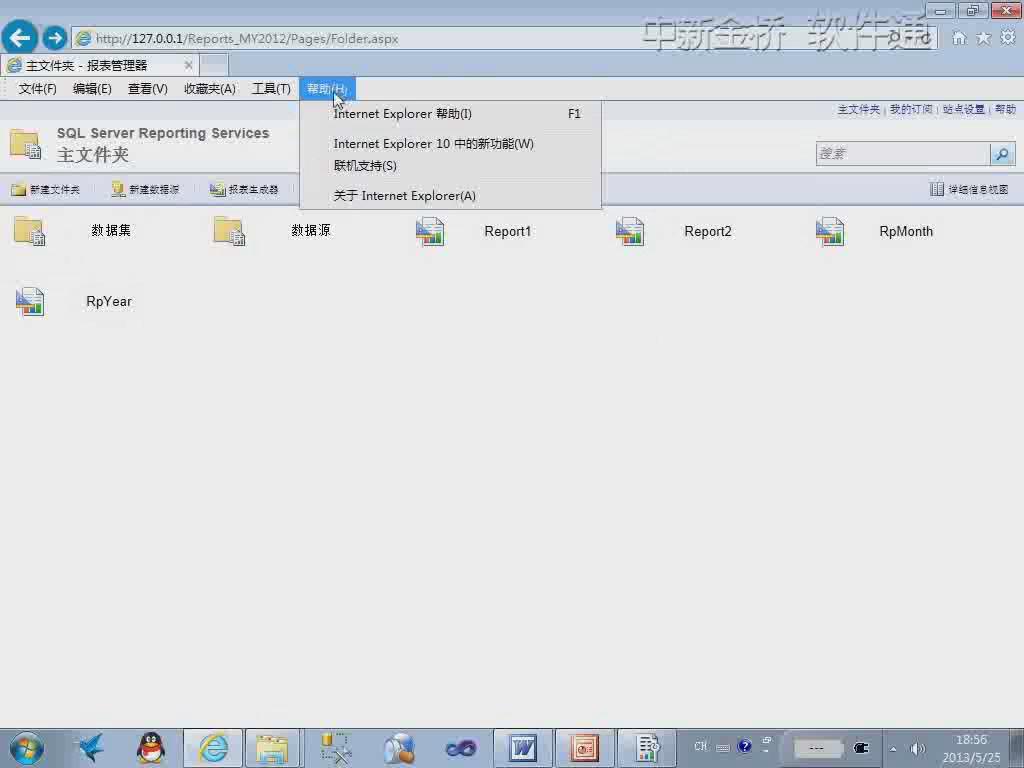Click the RpYear report icon
The image size is (1024, 768).
(30, 302)
